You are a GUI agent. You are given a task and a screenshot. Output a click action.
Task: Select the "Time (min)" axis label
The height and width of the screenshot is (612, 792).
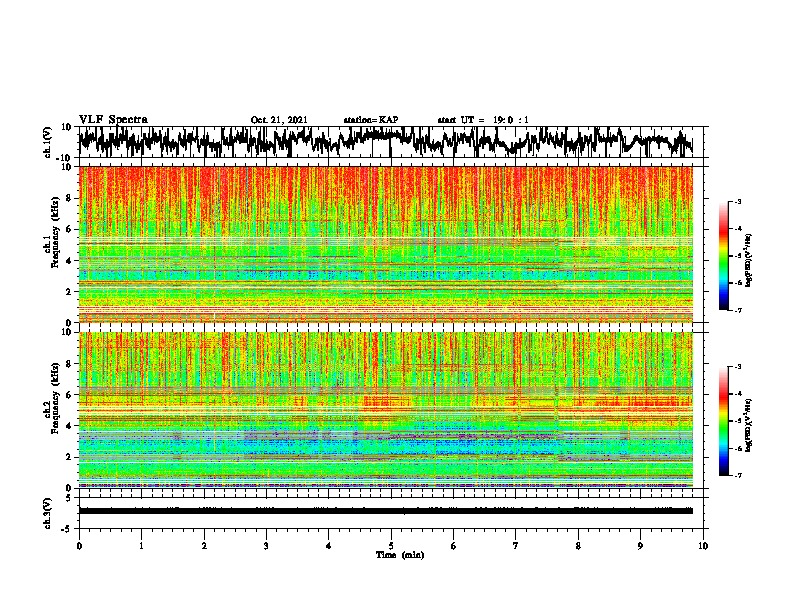pos(400,555)
